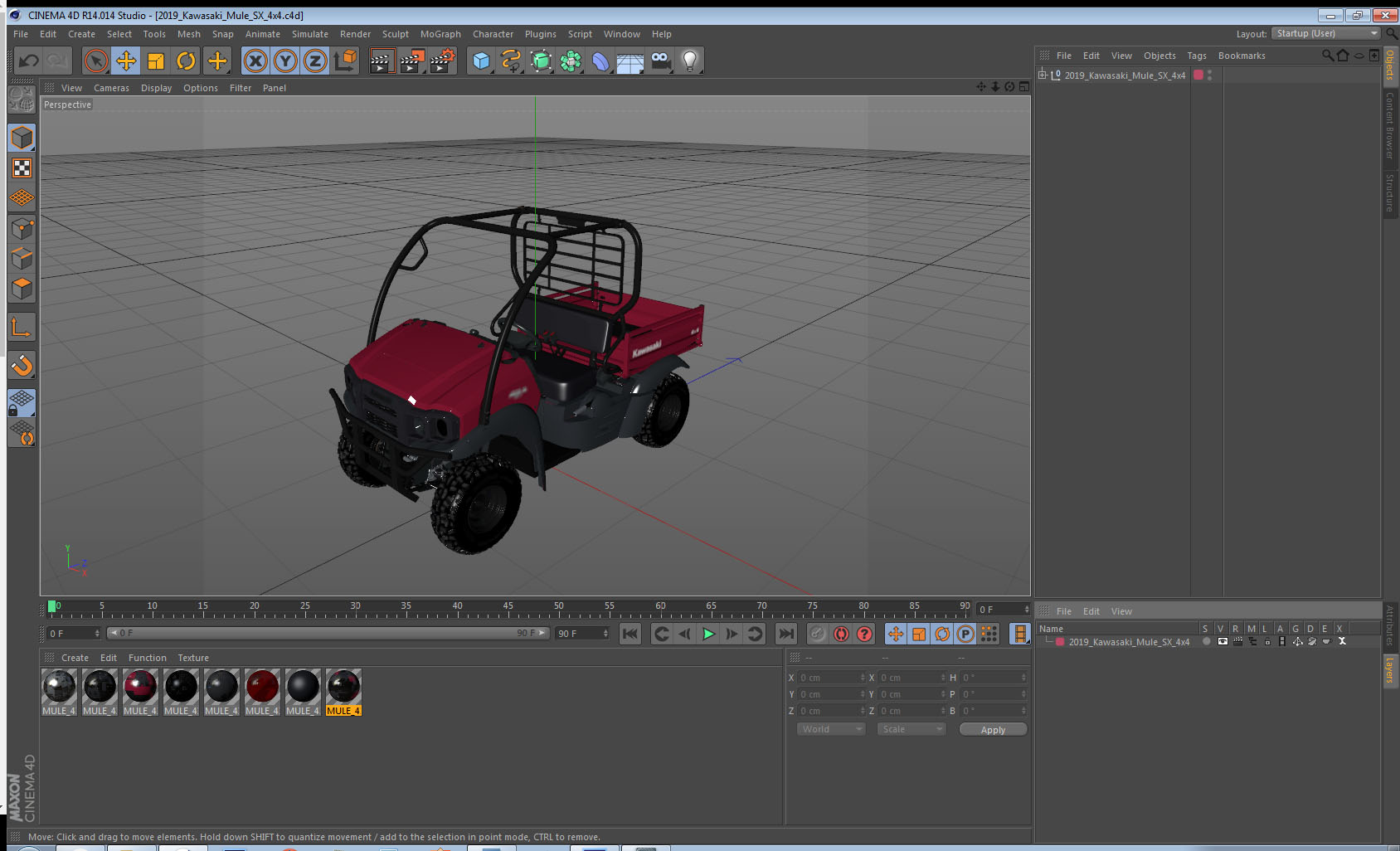Image resolution: width=1400 pixels, height=851 pixels.
Task: Open the Sculpt menu
Action: 396,34
